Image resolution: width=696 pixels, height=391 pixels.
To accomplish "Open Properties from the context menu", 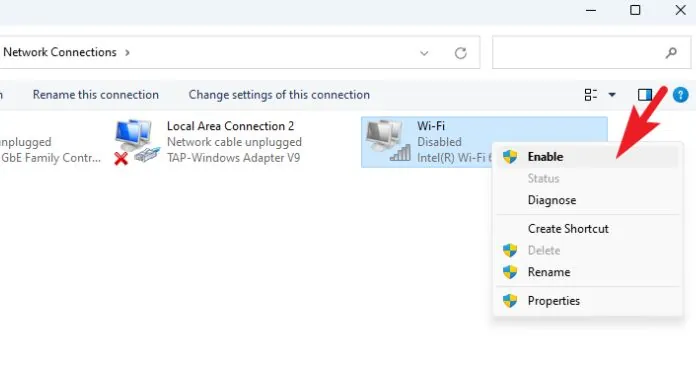I will [x=588, y=301].
